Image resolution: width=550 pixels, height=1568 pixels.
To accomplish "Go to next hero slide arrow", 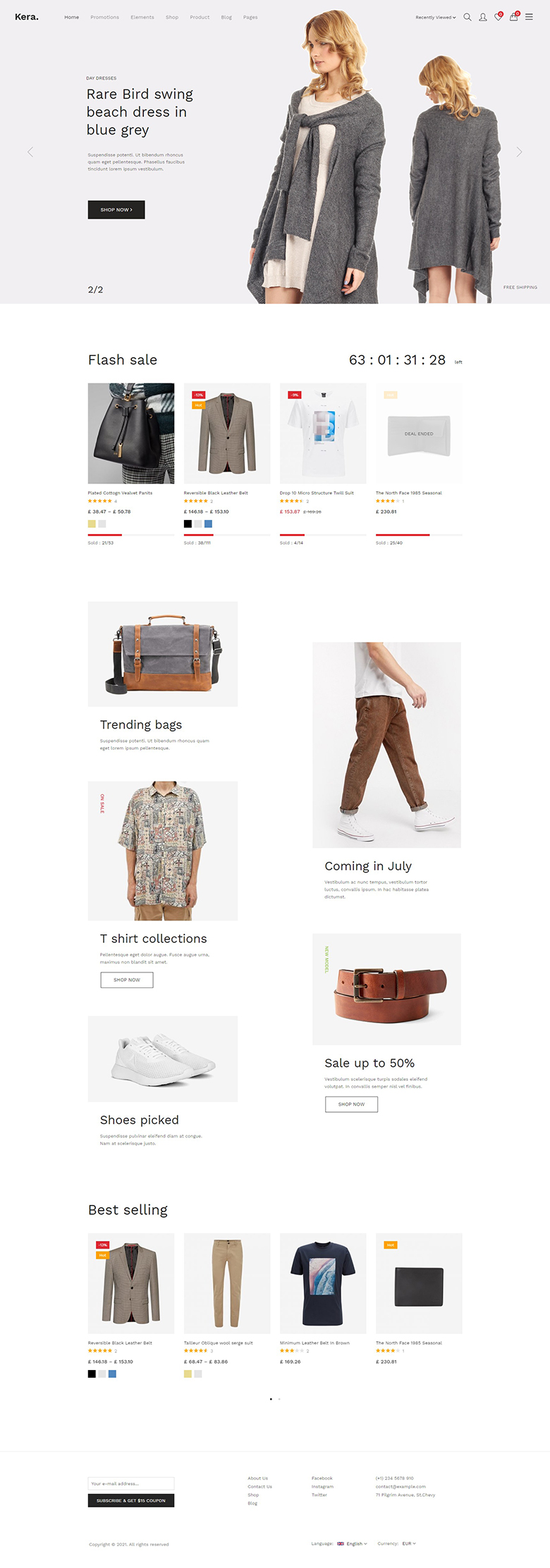I will pyautogui.click(x=520, y=152).
